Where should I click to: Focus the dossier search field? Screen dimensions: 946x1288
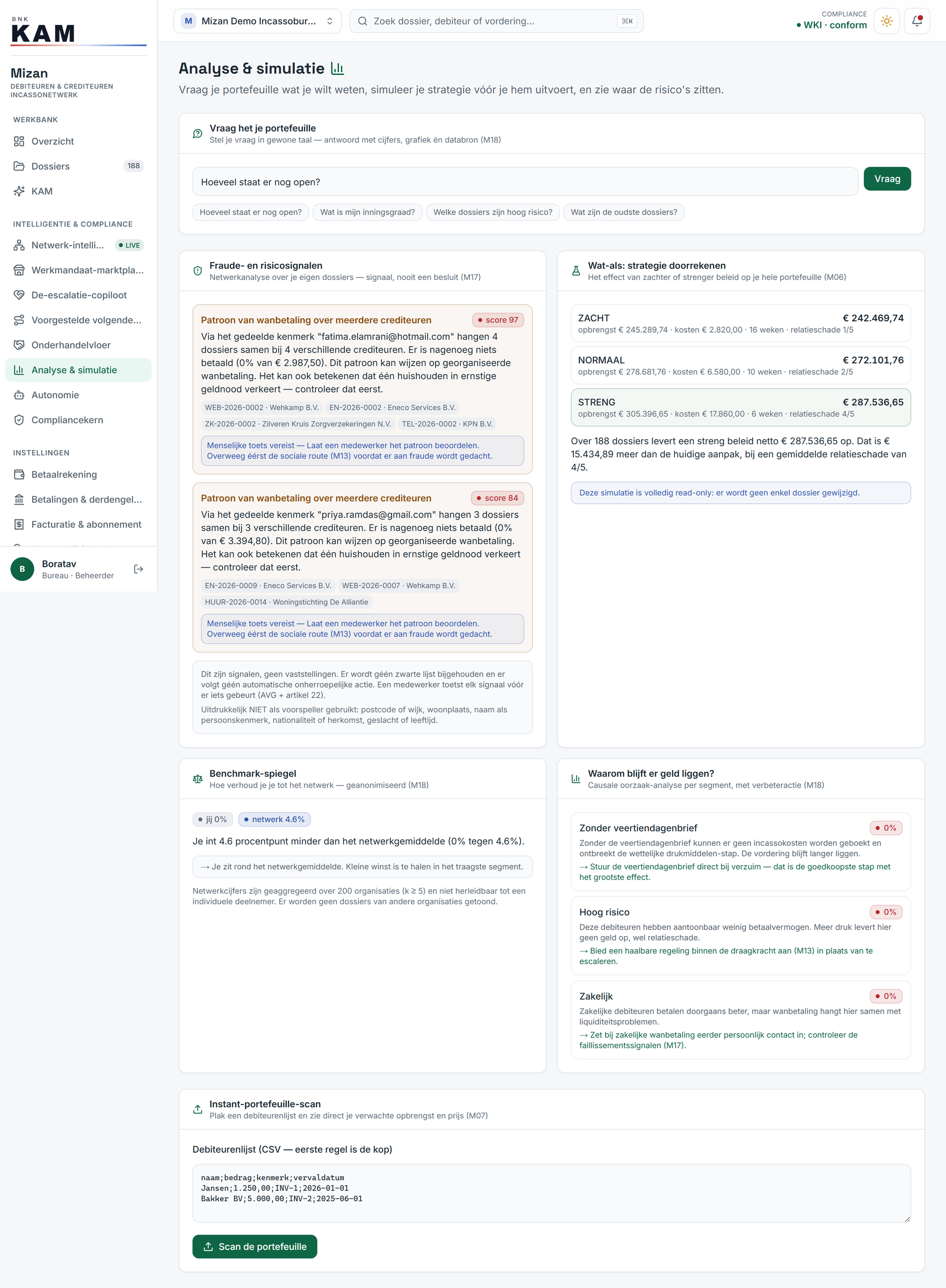coord(497,21)
